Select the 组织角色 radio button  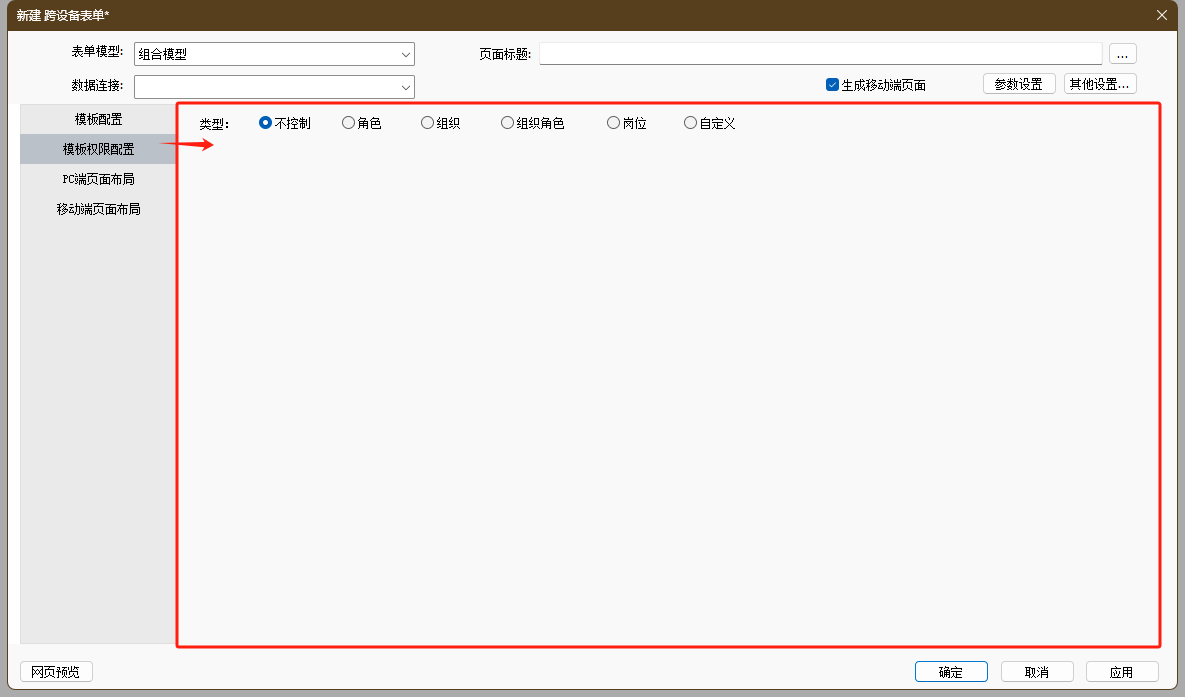click(x=508, y=123)
